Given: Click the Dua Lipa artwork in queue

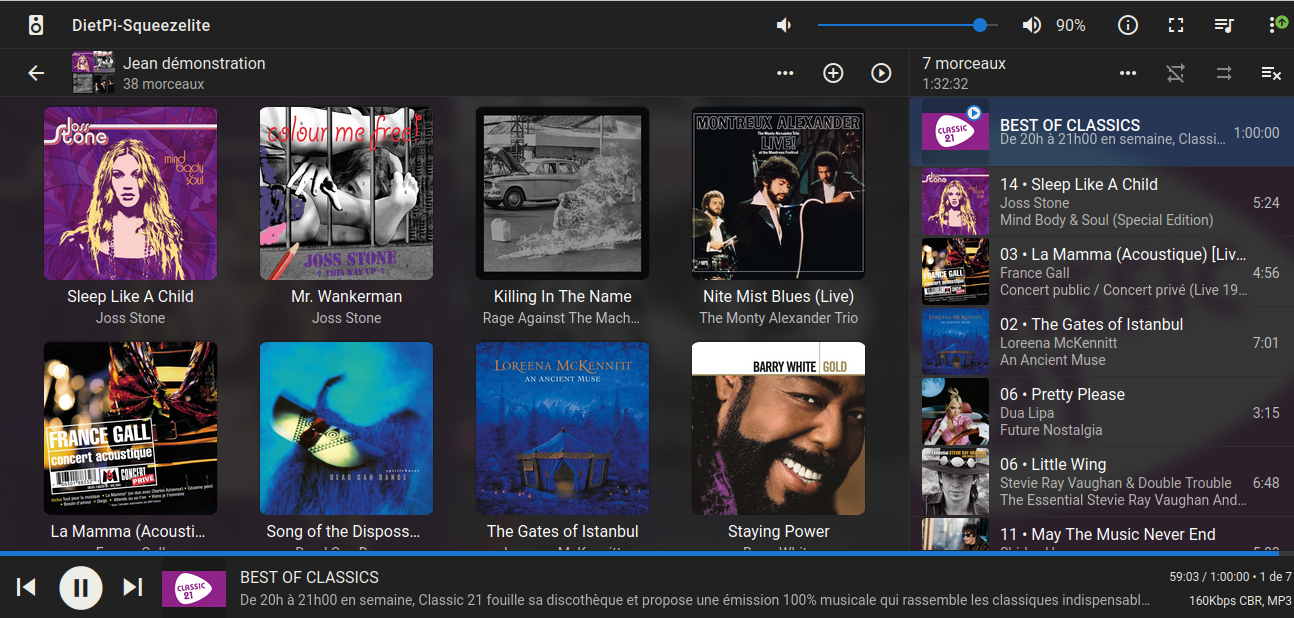Looking at the screenshot, I should coord(955,412).
